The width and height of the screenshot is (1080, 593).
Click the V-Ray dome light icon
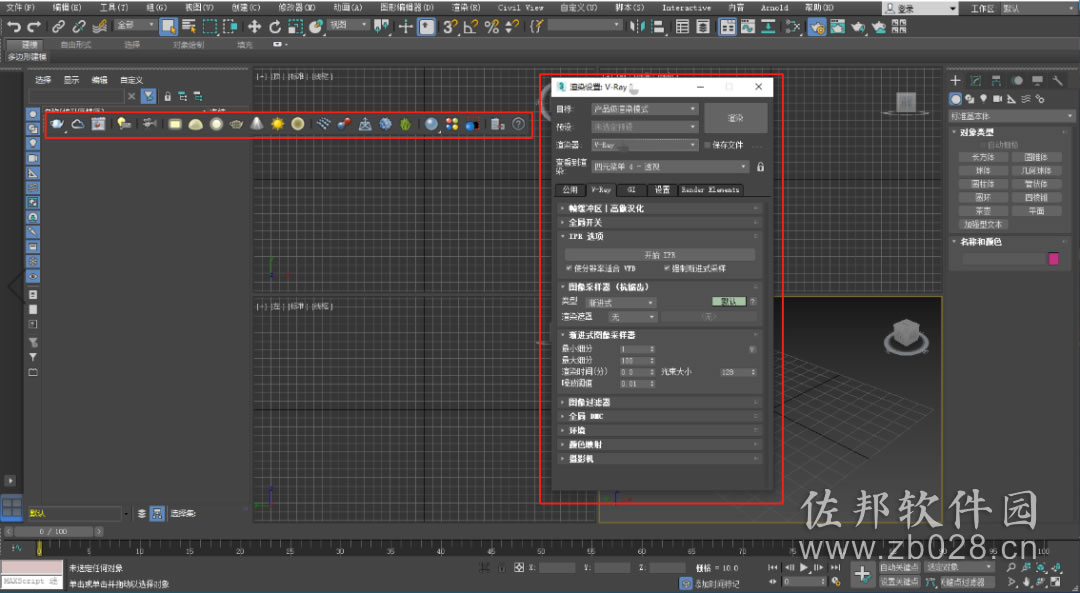click(x=196, y=124)
